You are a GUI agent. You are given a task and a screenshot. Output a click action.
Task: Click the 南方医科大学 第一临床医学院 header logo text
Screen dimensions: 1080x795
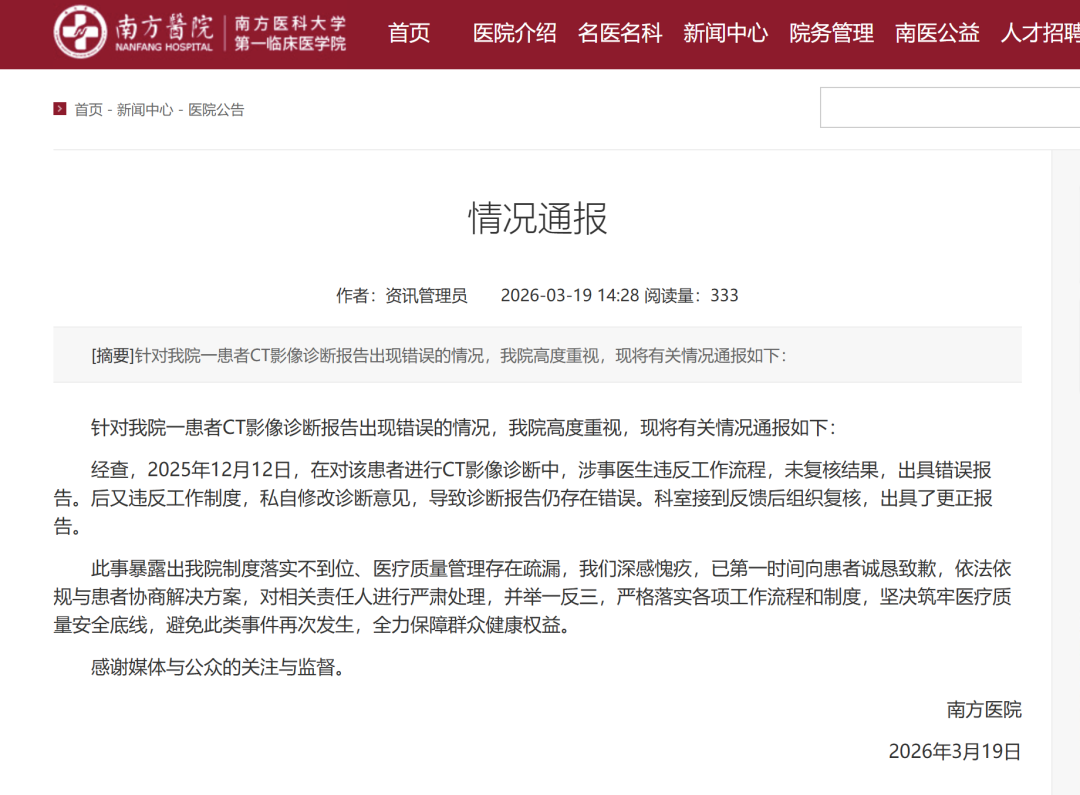[290, 34]
